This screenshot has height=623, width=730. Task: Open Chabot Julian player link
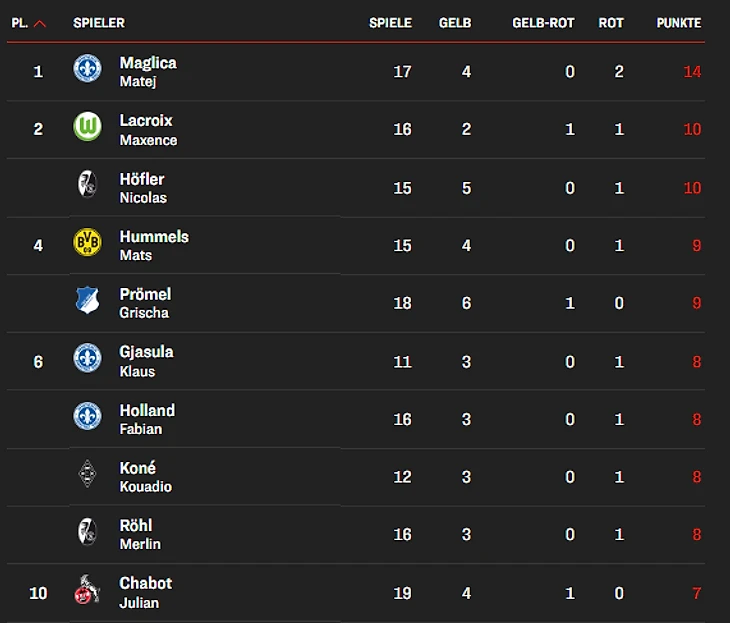(145, 592)
